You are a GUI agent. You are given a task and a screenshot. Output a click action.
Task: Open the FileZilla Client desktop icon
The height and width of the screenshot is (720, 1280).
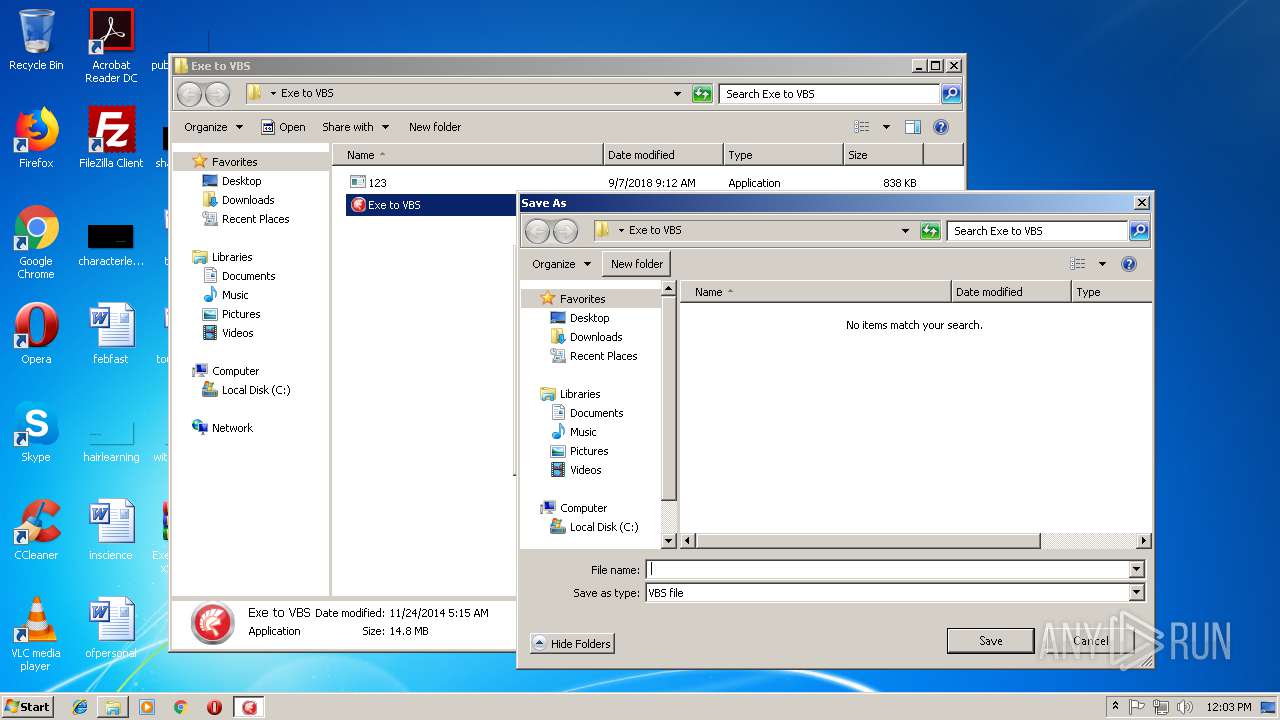tap(111, 138)
